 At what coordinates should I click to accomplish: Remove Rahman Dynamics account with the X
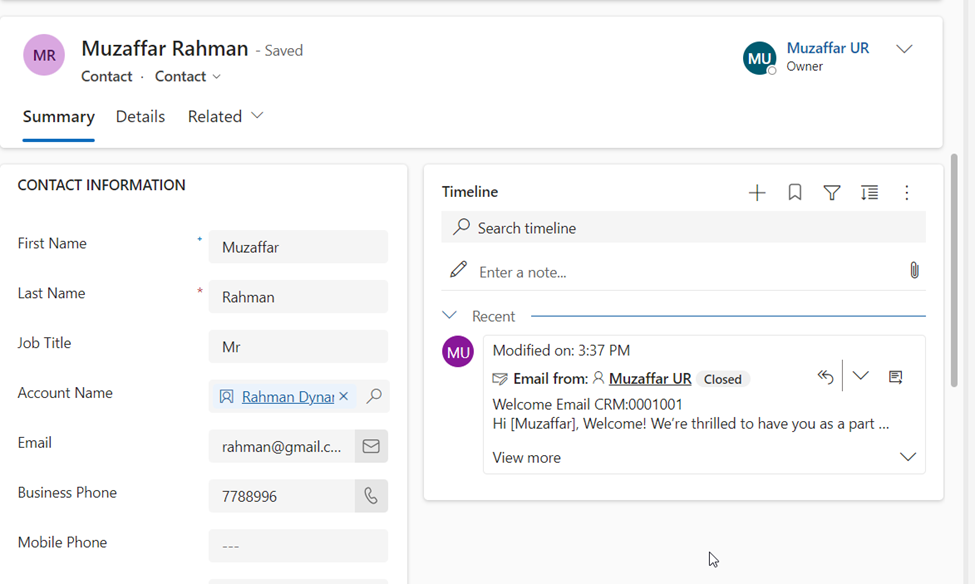pyautogui.click(x=344, y=396)
